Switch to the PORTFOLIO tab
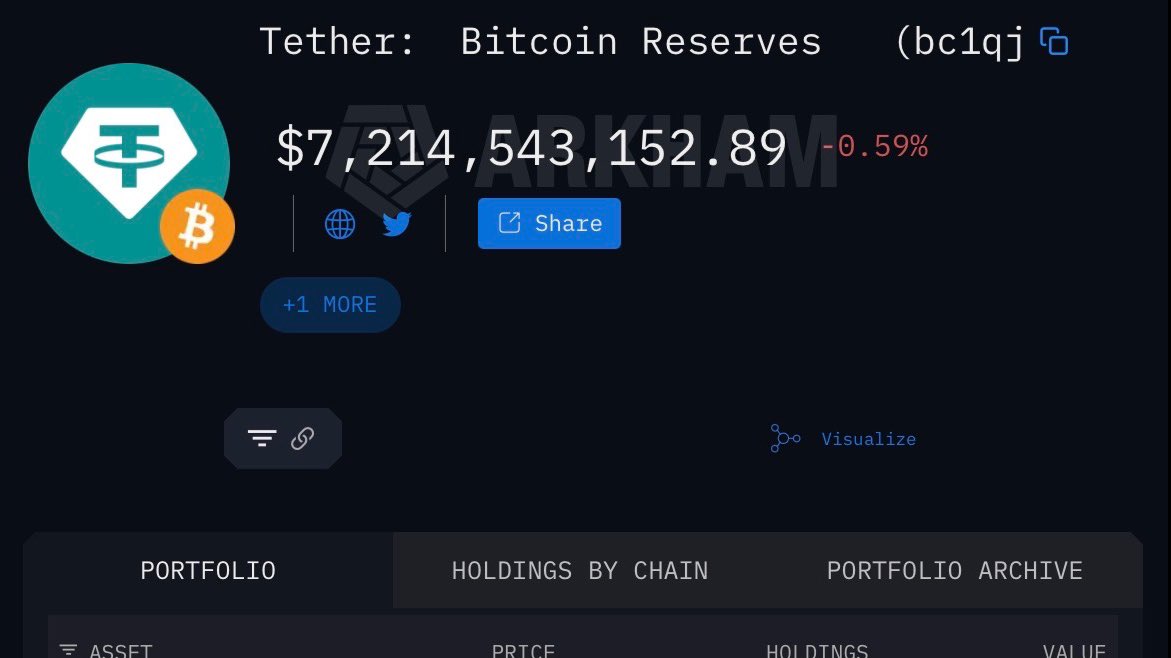The width and height of the screenshot is (1171, 658). point(208,571)
